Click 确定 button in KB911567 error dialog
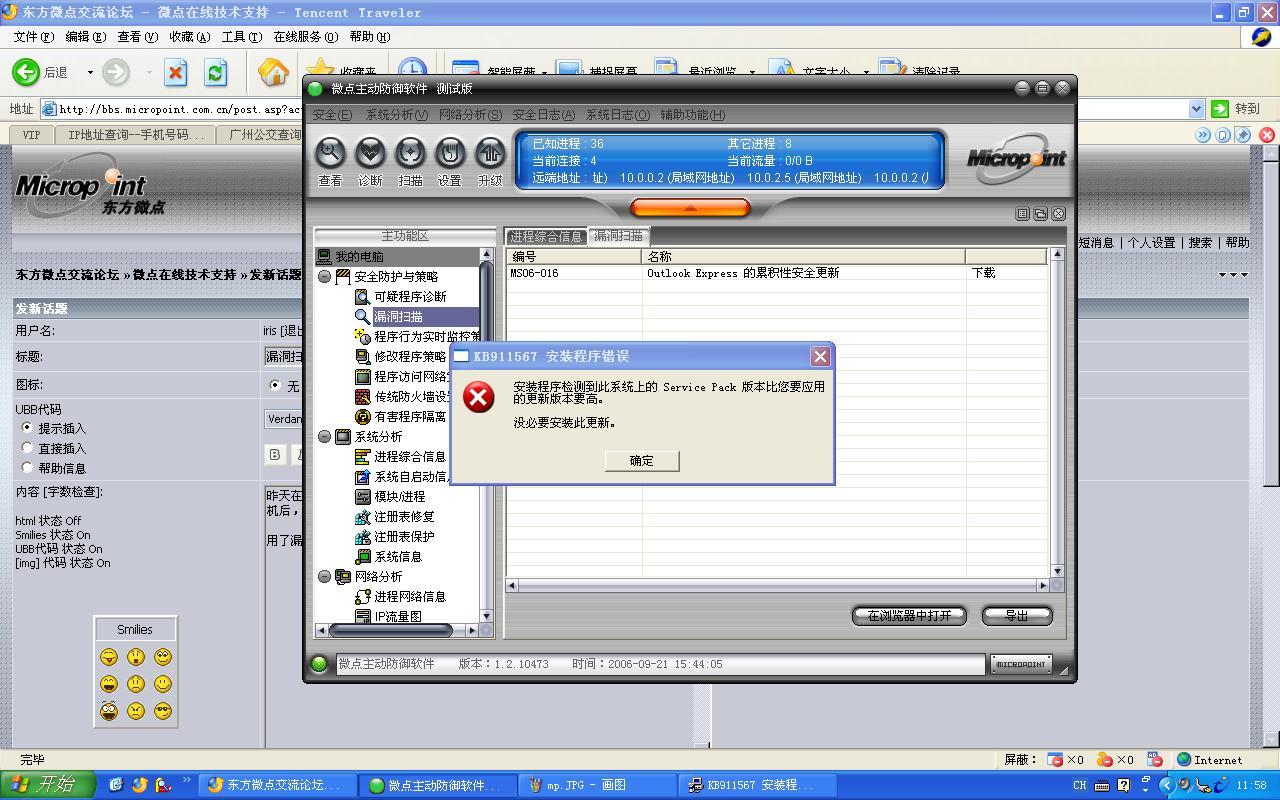The height and width of the screenshot is (800, 1280). 642,461
